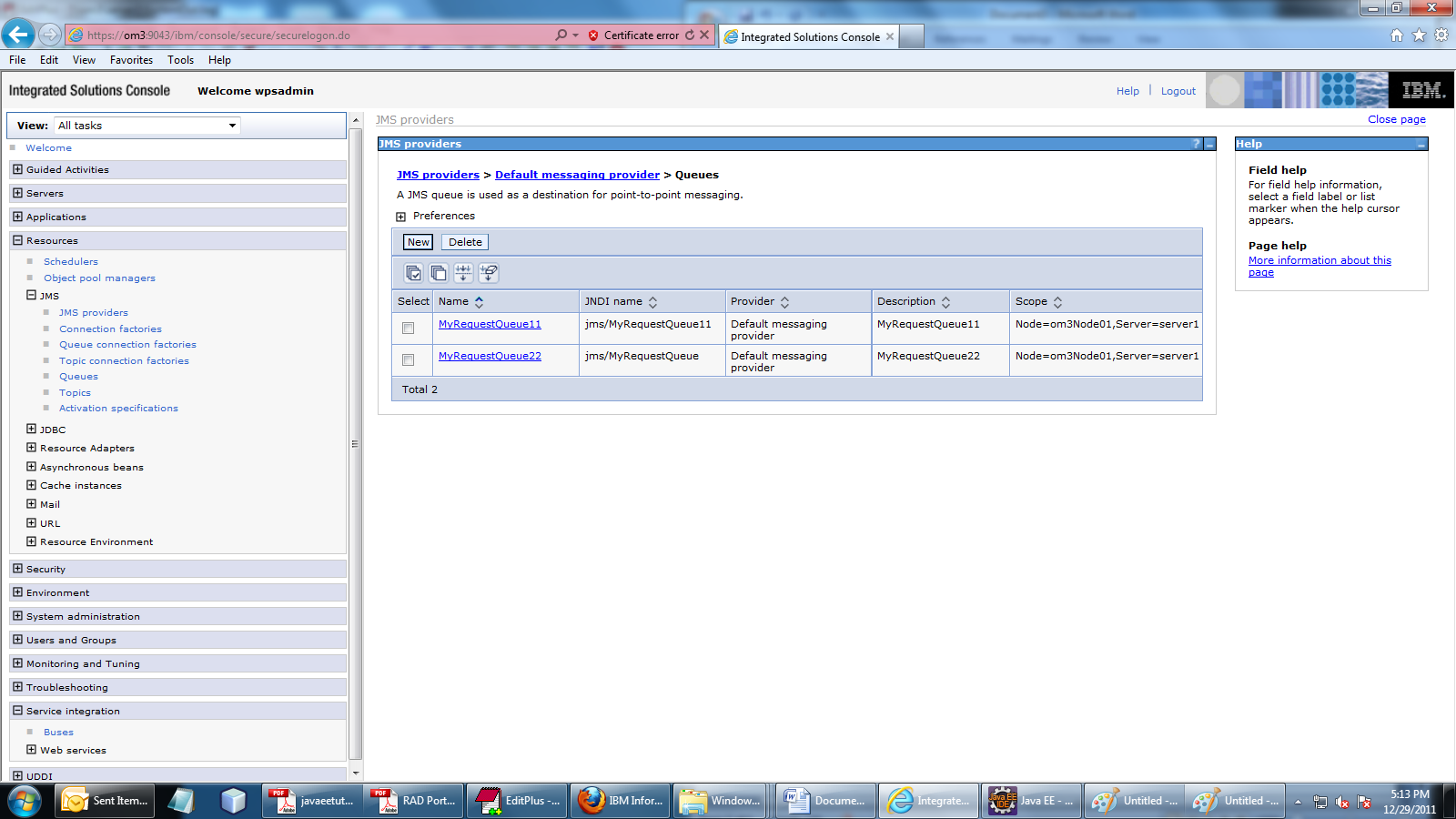Open Favorites star icon

click(x=1419, y=35)
